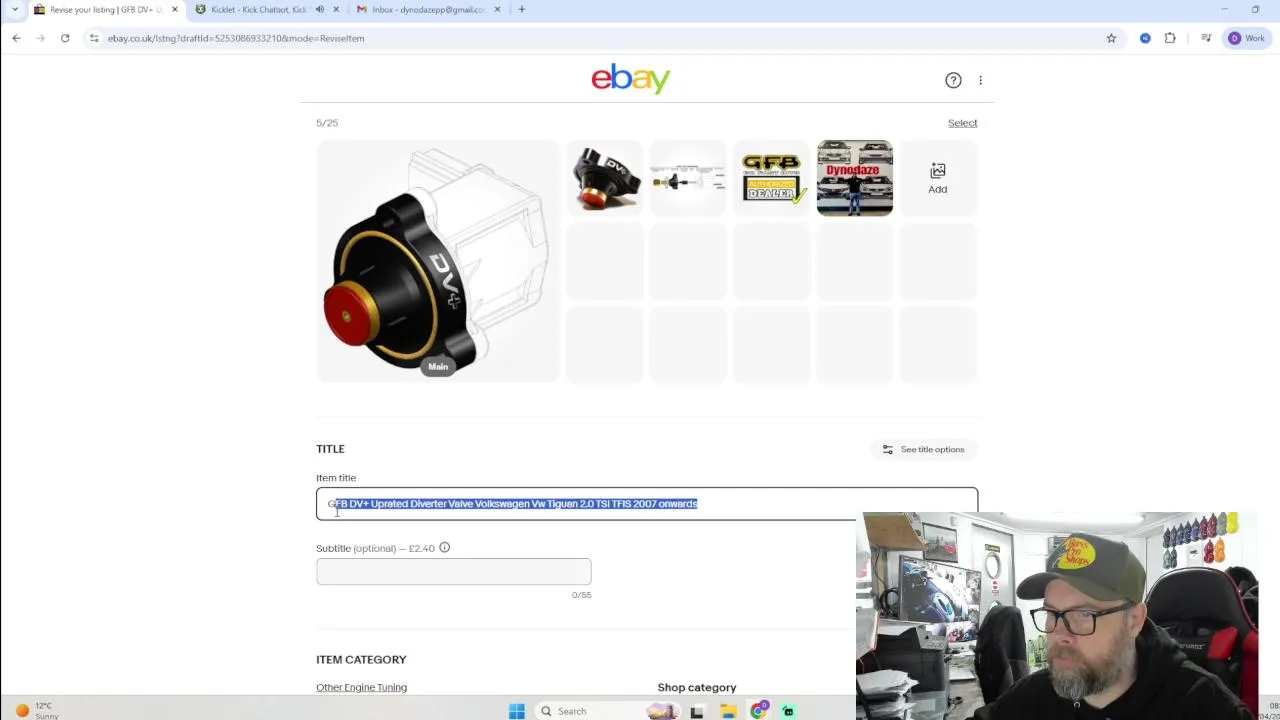Click the See title options sliders icon
The image size is (1280, 720).
tap(888, 450)
